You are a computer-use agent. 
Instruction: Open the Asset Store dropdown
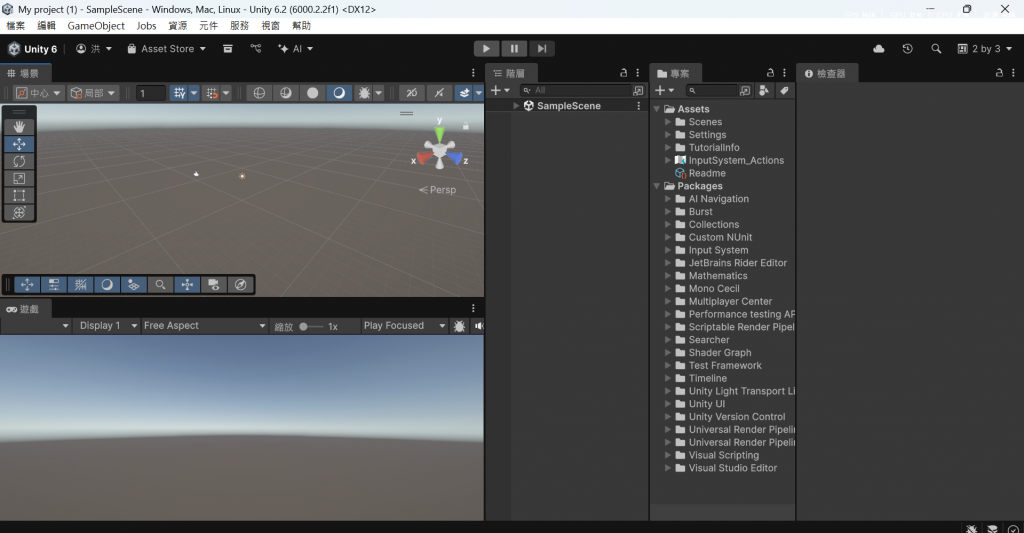pyautogui.click(x=167, y=49)
